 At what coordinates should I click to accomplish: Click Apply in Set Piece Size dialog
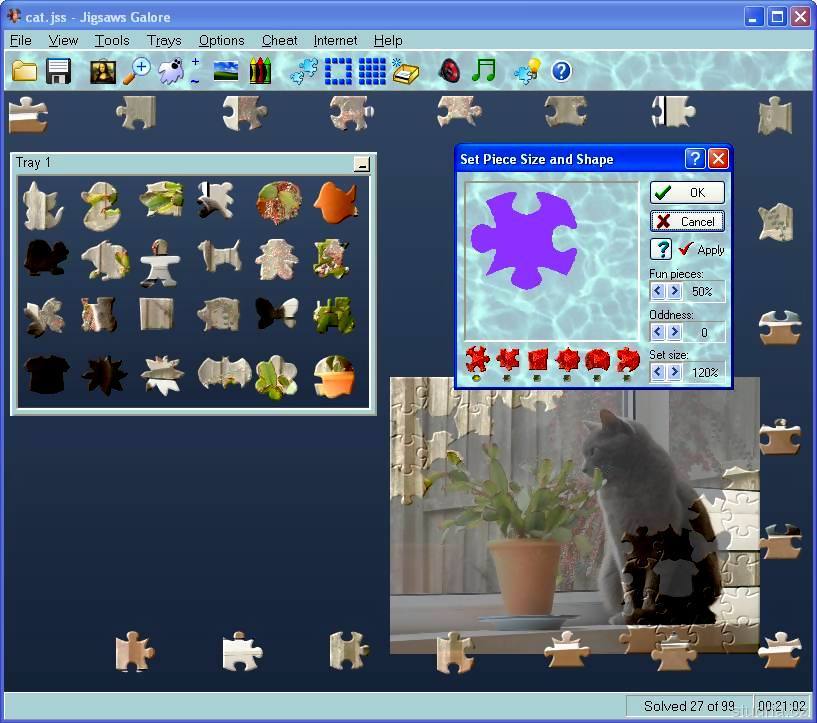pyautogui.click(x=701, y=249)
